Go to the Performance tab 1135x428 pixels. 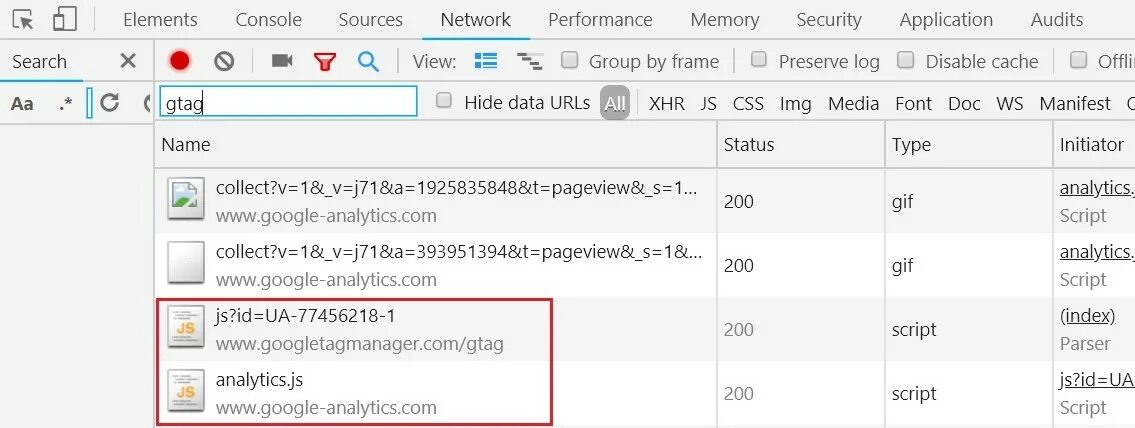coord(600,20)
